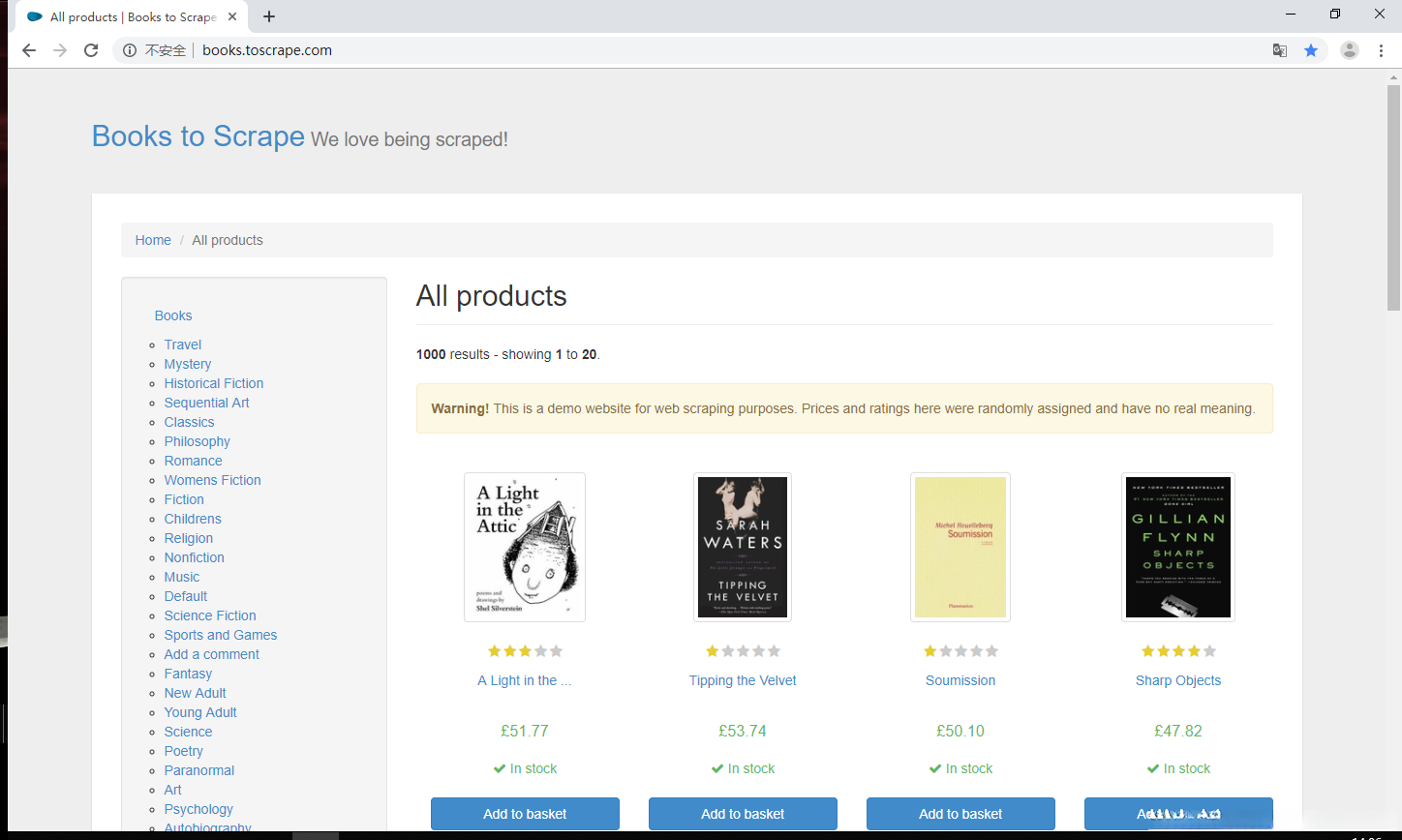This screenshot has height=840, width=1402.
Task: Open the Art category
Action: [173, 790]
